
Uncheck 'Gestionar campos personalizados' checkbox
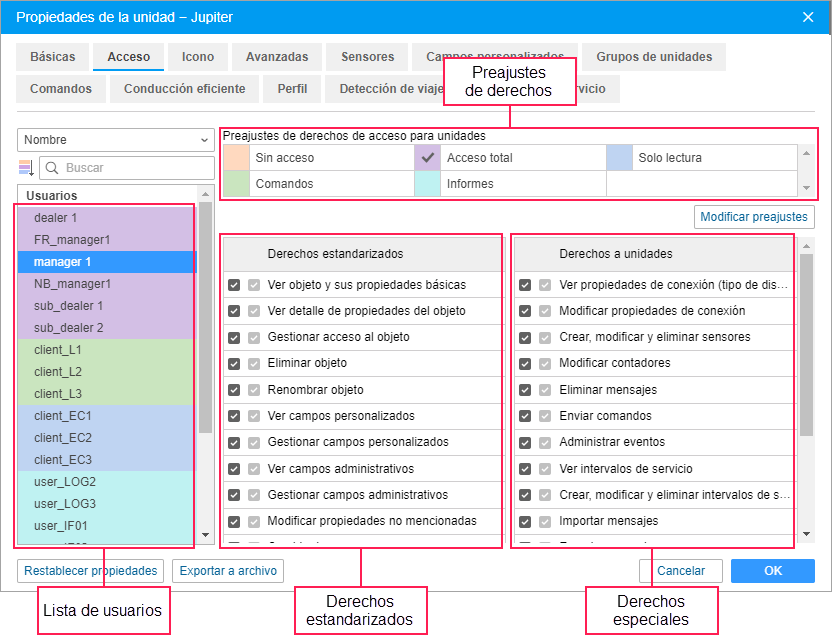[234, 442]
